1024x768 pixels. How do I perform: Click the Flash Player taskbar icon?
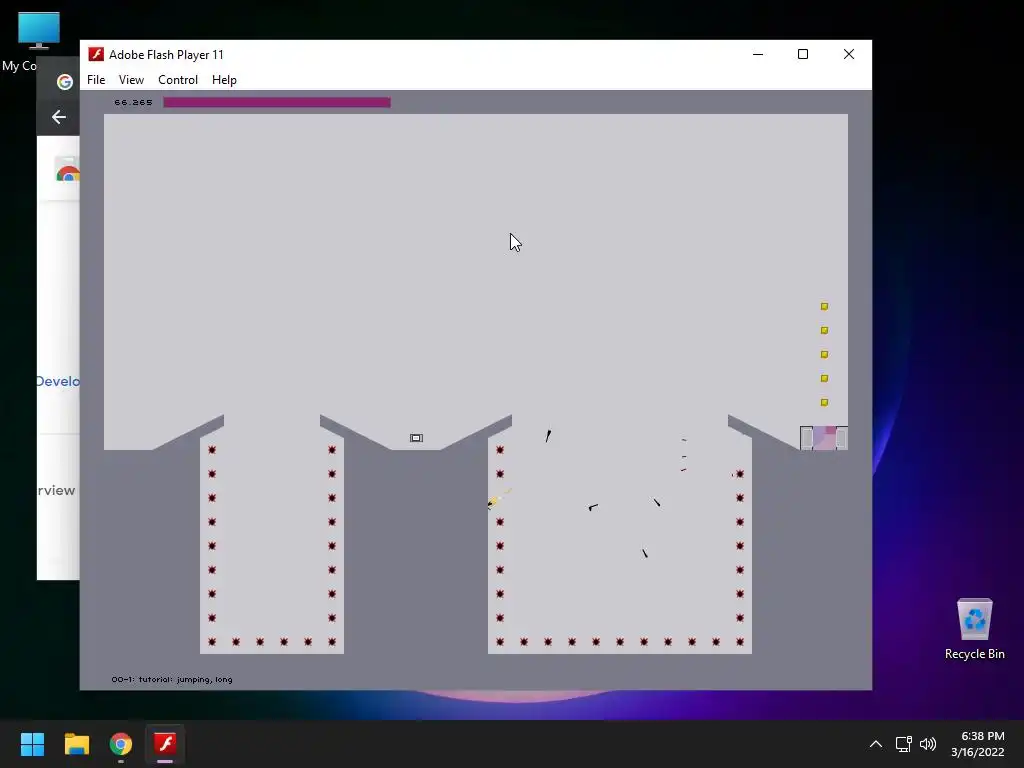[x=165, y=744]
